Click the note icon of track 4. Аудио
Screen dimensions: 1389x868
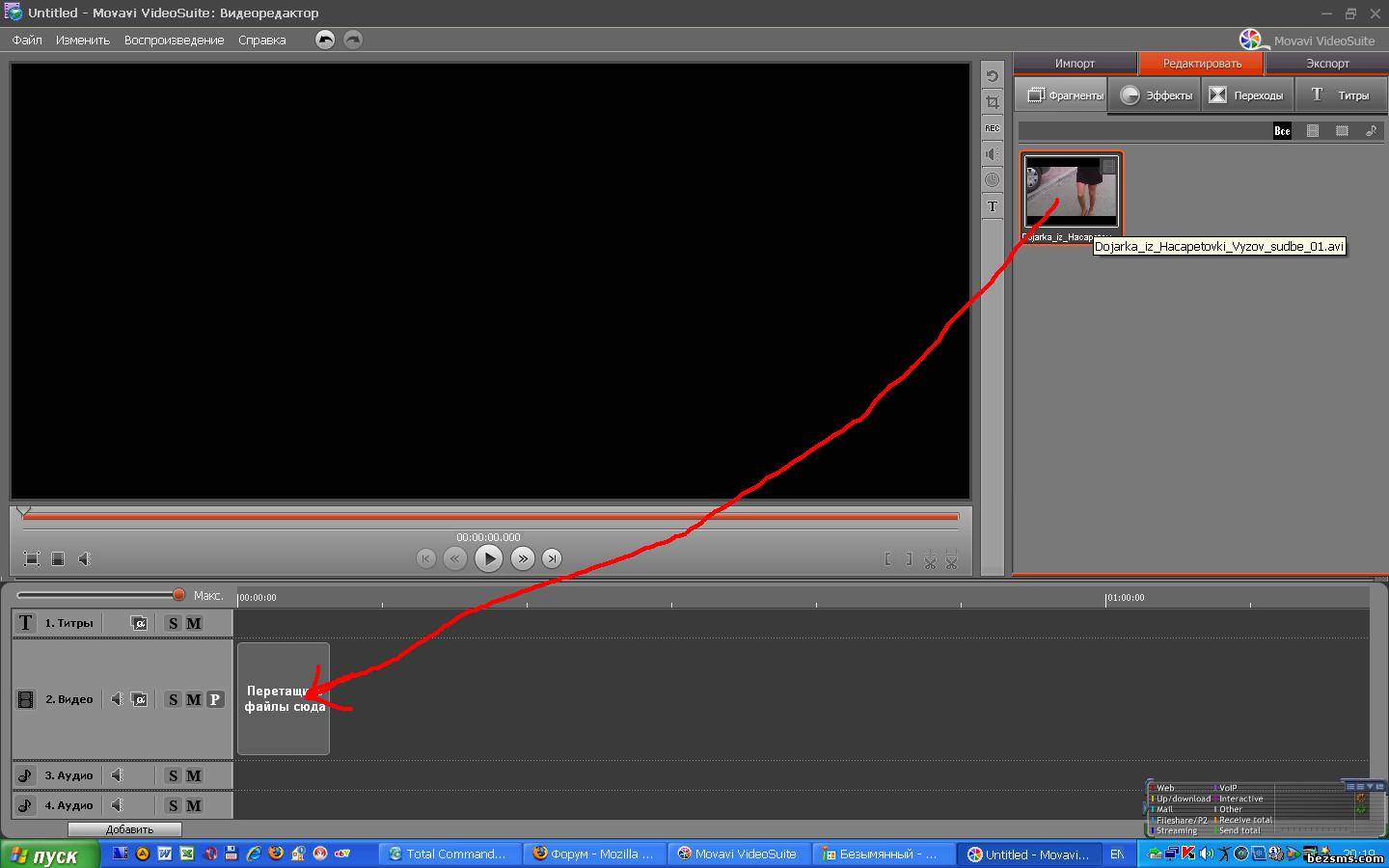pos(26,805)
